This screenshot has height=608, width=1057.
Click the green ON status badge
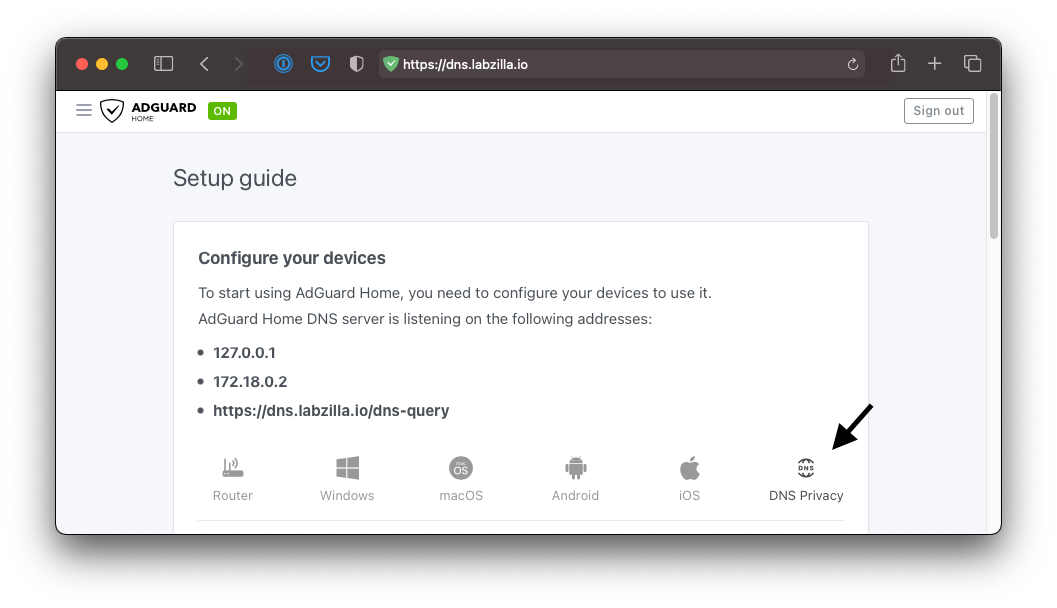click(x=222, y=111)
